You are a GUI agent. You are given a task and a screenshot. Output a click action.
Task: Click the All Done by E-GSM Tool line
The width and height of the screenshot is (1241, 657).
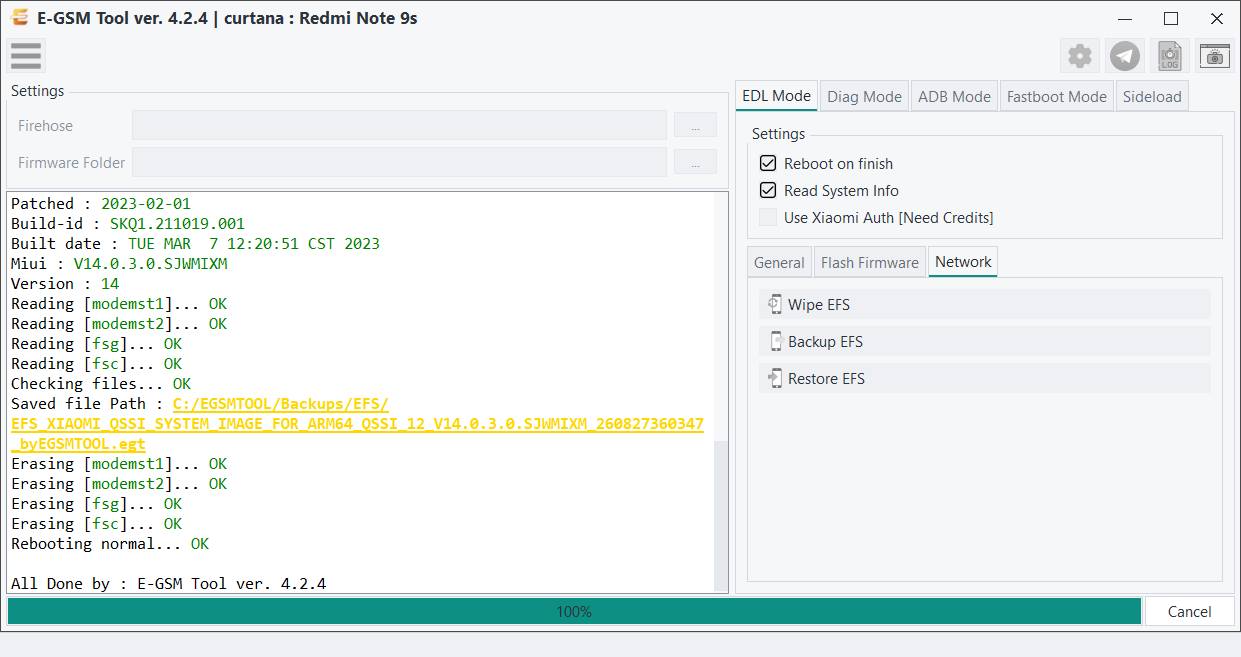pyautogui.click(x=168, y=584)
